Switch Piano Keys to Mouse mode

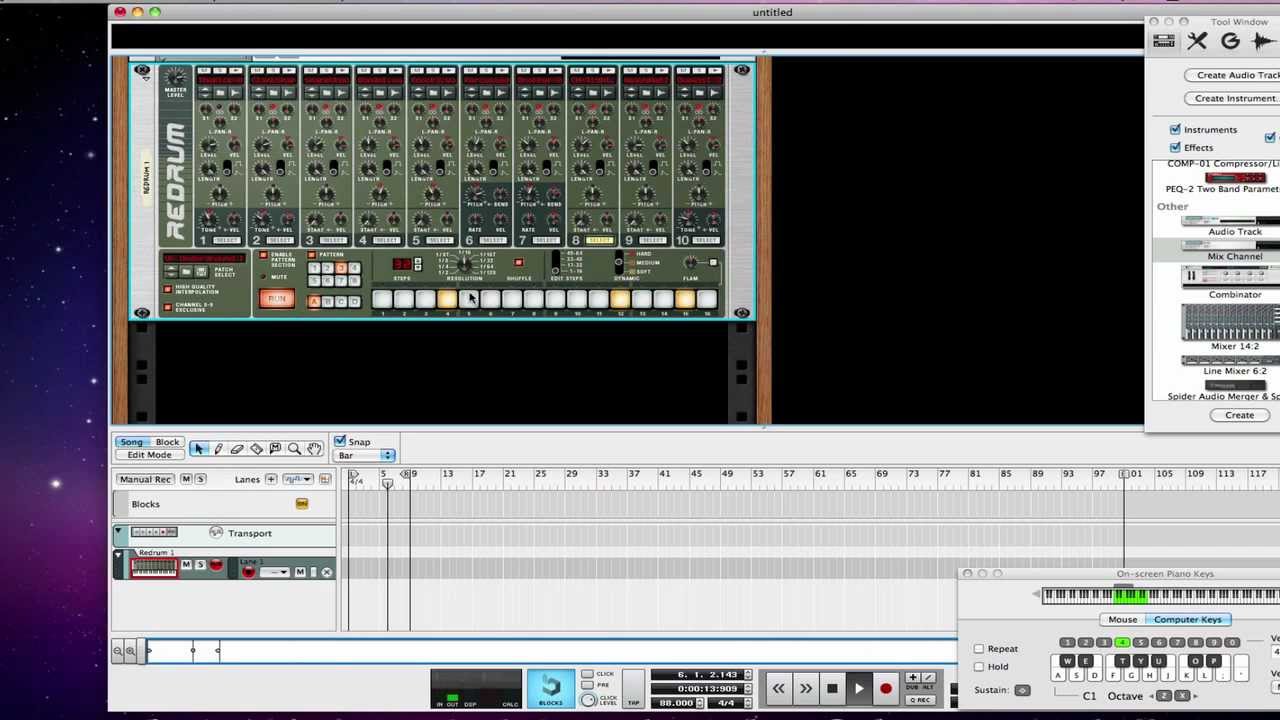tap(1122, 620)
